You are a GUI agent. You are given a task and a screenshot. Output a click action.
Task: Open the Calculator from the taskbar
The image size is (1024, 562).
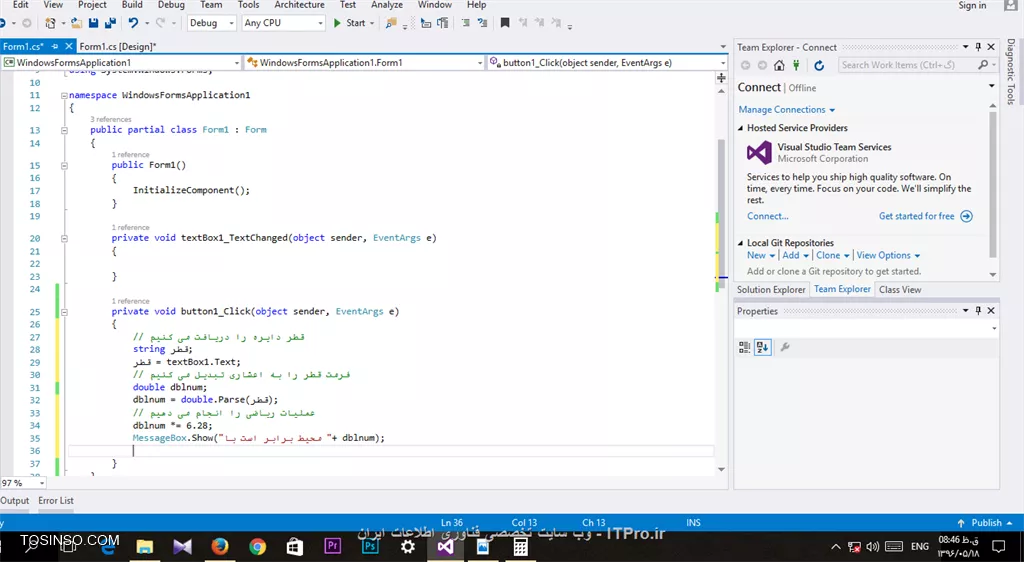coord(520,546)
